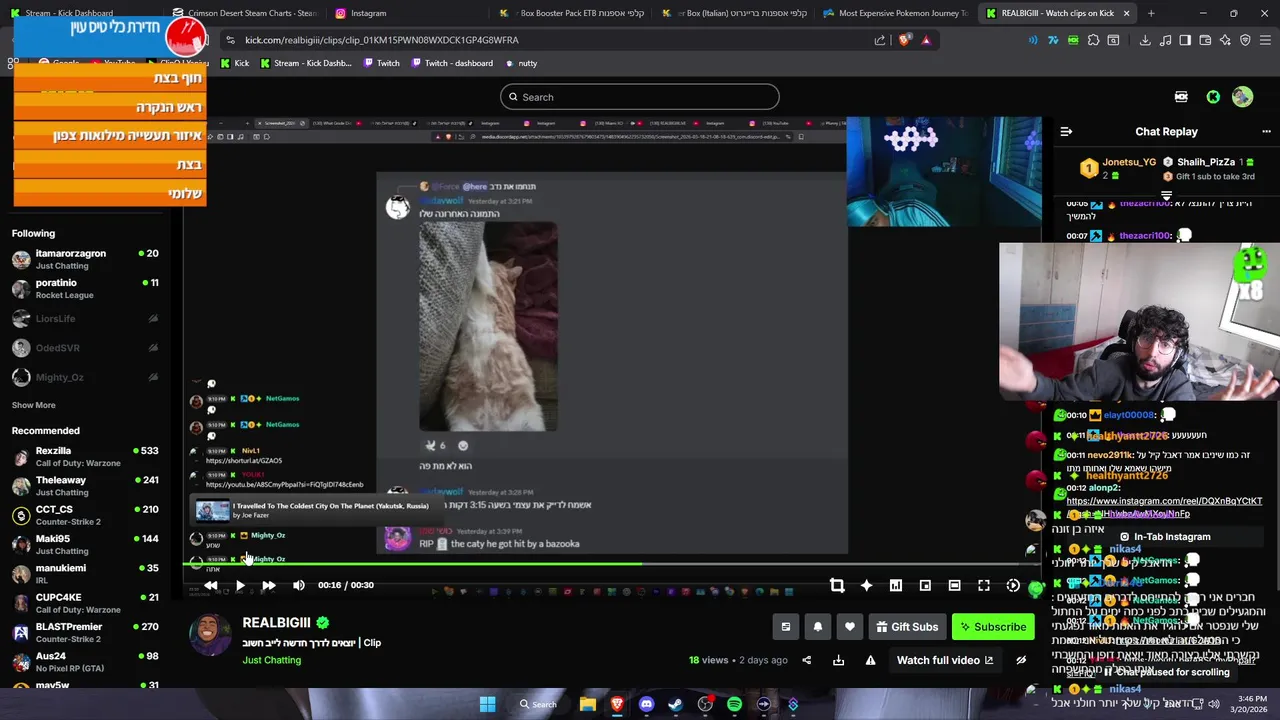
Task: Hide chat with the crossed-eye icon
Action: [x=1021, y=660]
